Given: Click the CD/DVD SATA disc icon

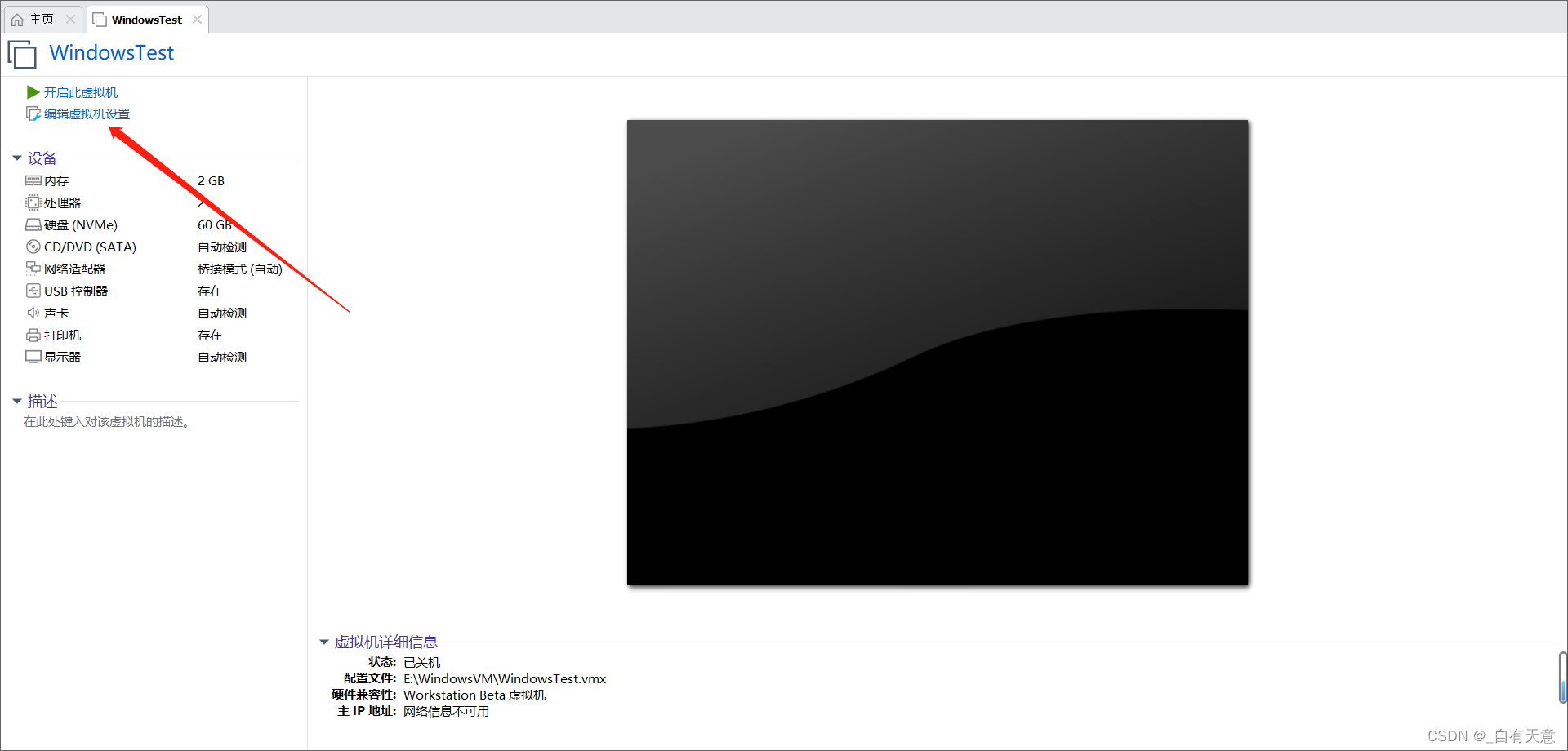Looking at the screenshot, I should [x=33, y=247].
